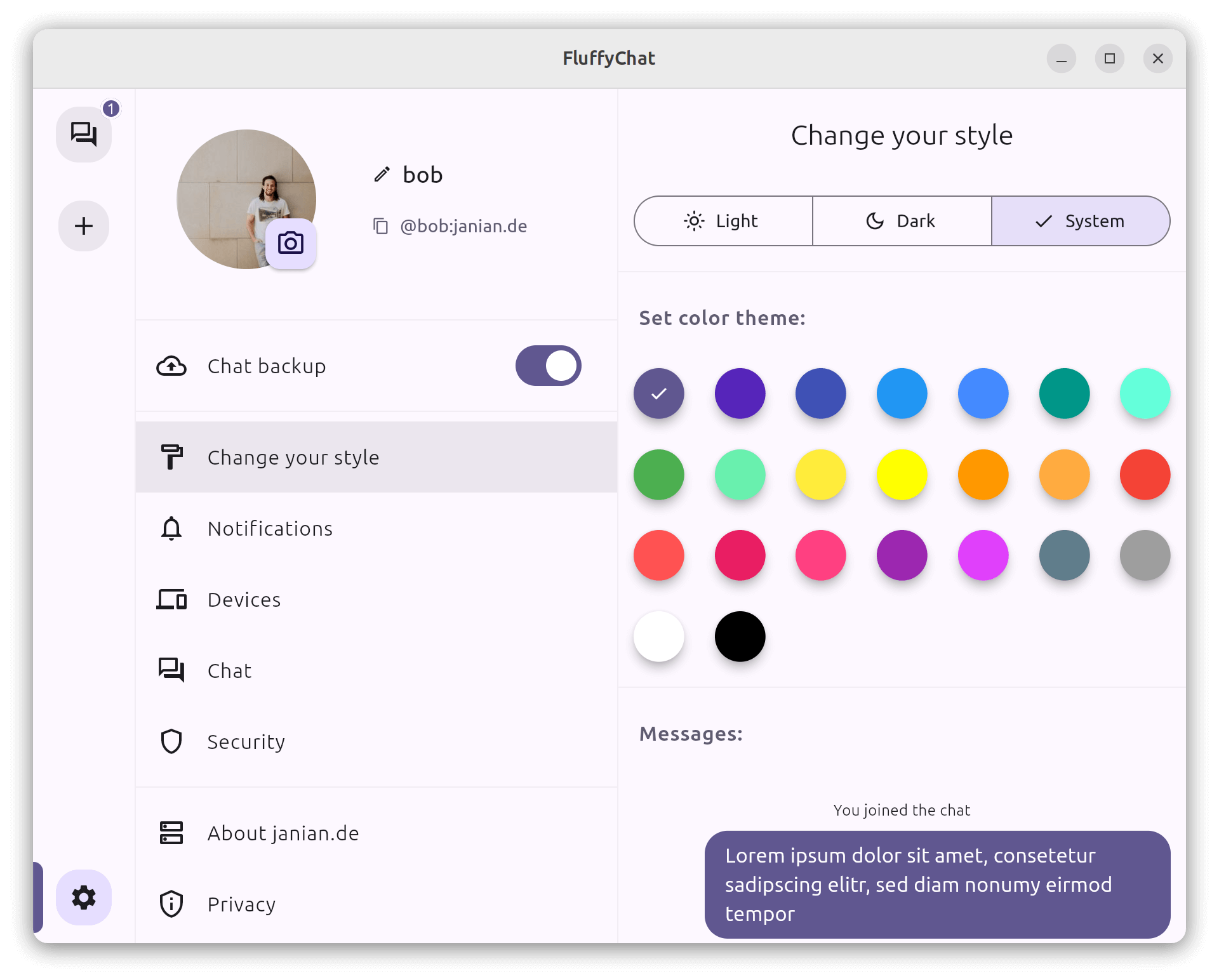Image resolution: width=1219 pixels, height=980 pixels.
Task: Open the chats list icon with badge
Action: pos(84,134)
